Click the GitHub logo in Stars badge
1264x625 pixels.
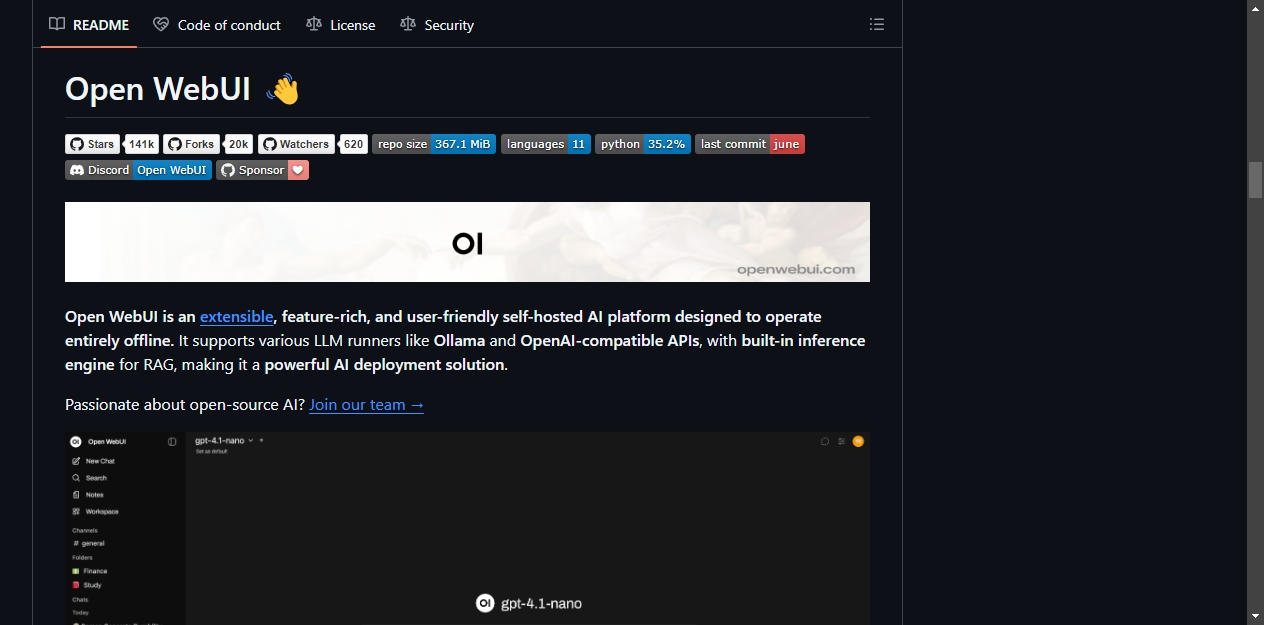(77, 144)
